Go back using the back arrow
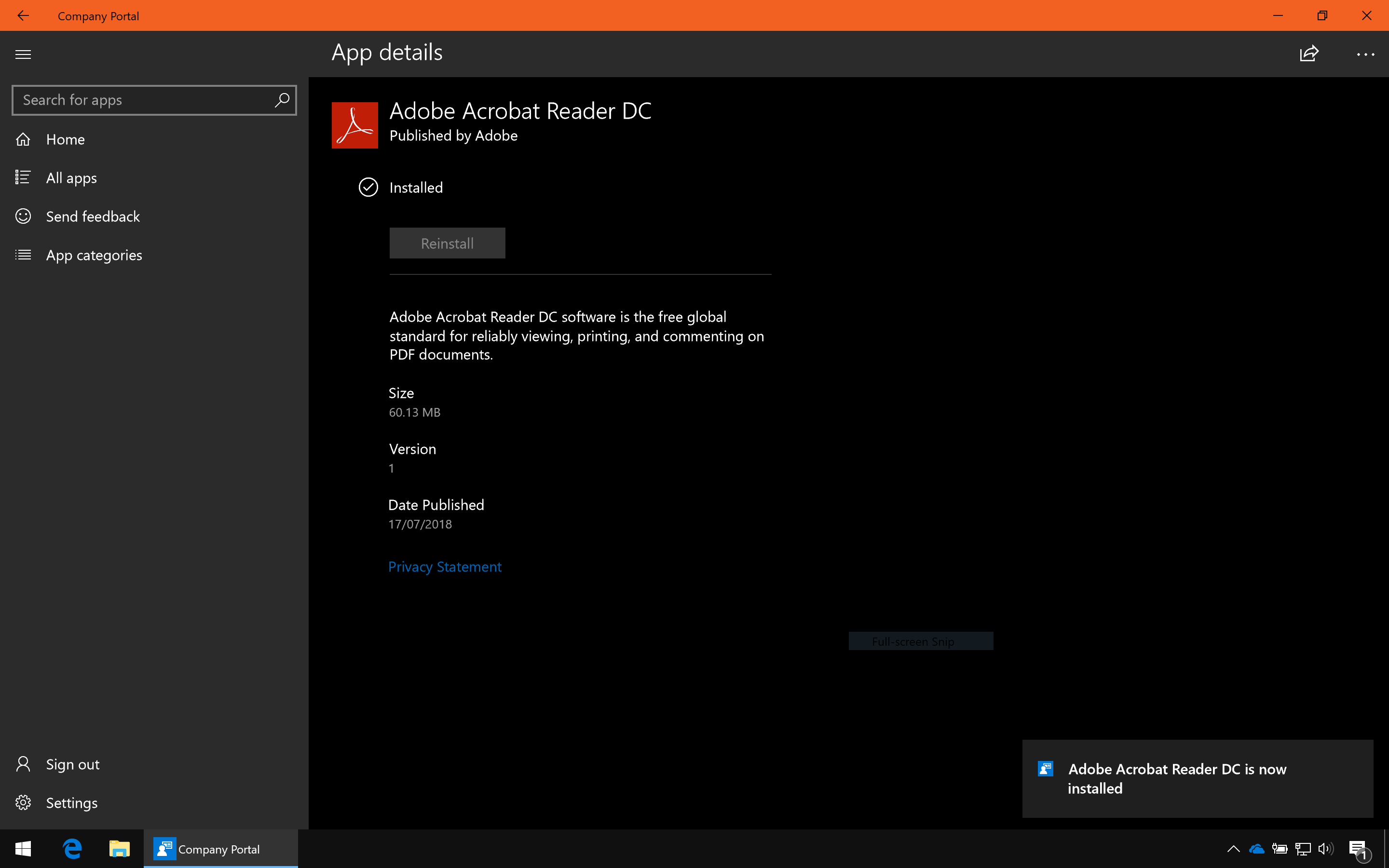Viewport: 1389px width, 868px height. (x=23, y=15)
